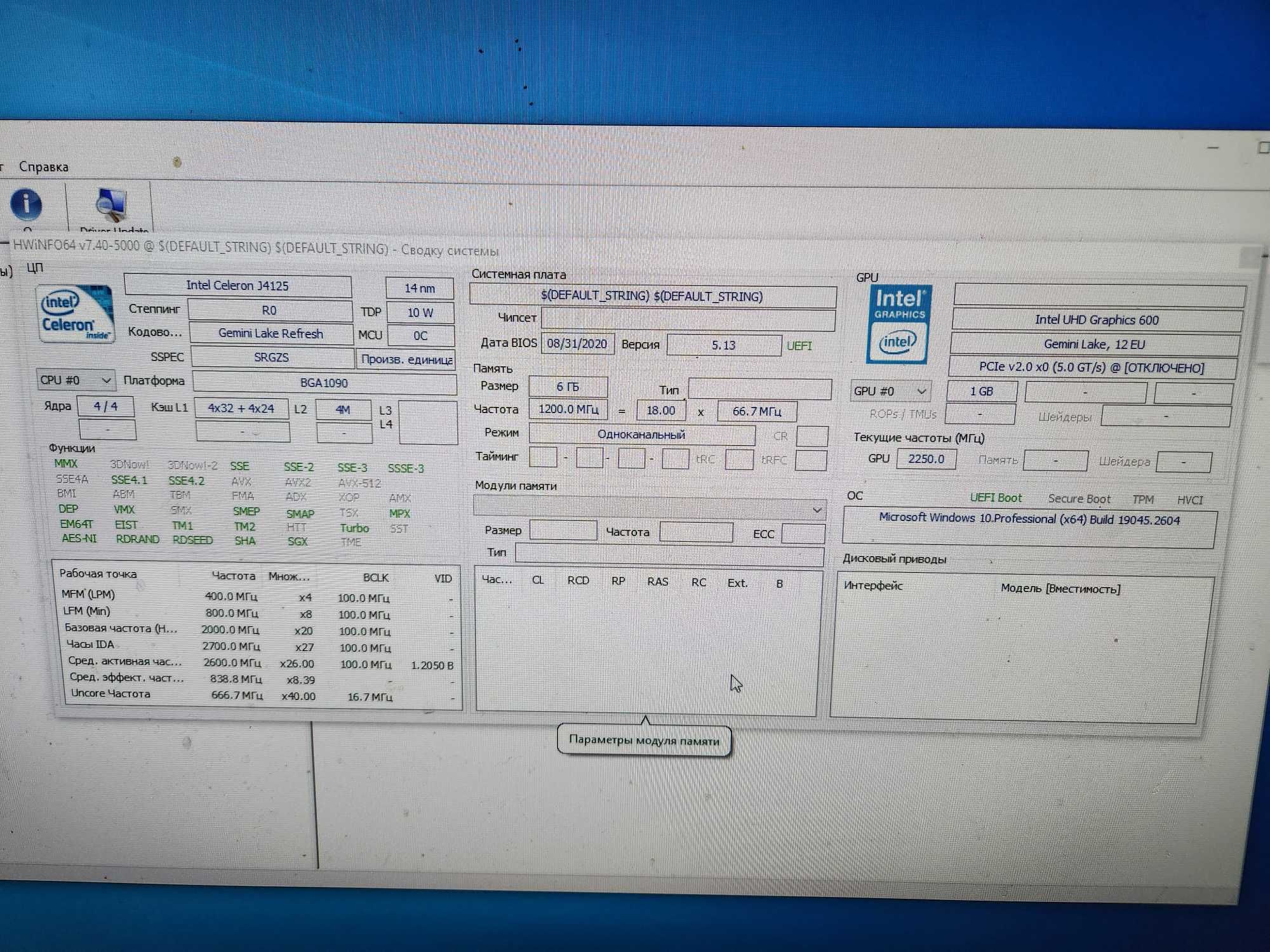The image size is (1270, 952).
Task: Click the memory mode Одноканальный field
Action: click(642, 435)
